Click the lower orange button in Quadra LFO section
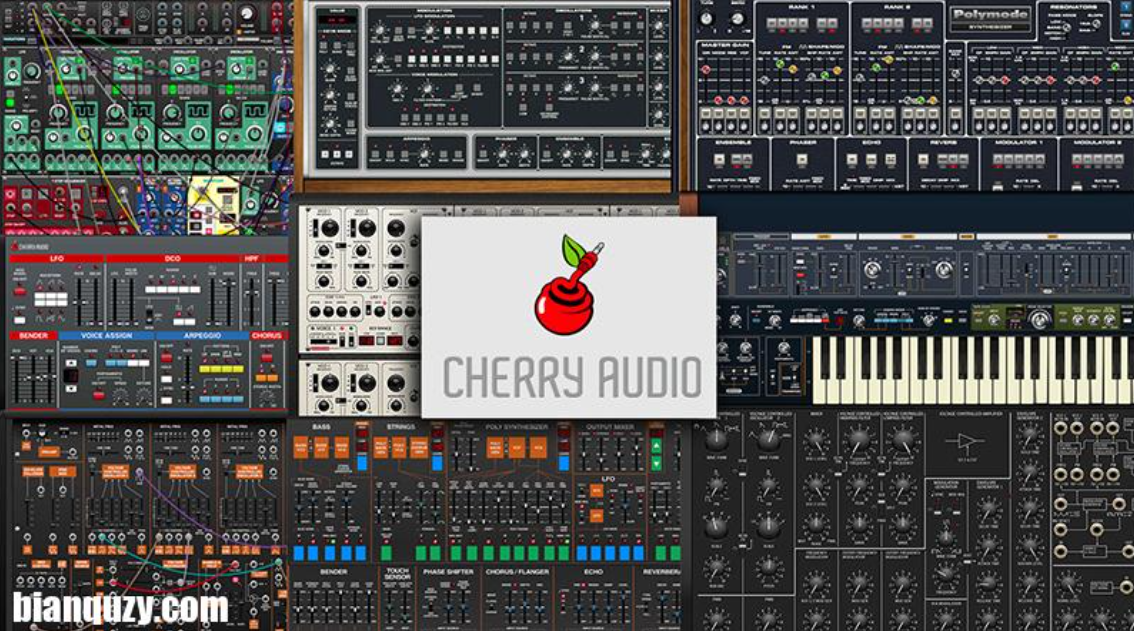The width and height of the screenshot is (1134, 631). pos(597,516)
